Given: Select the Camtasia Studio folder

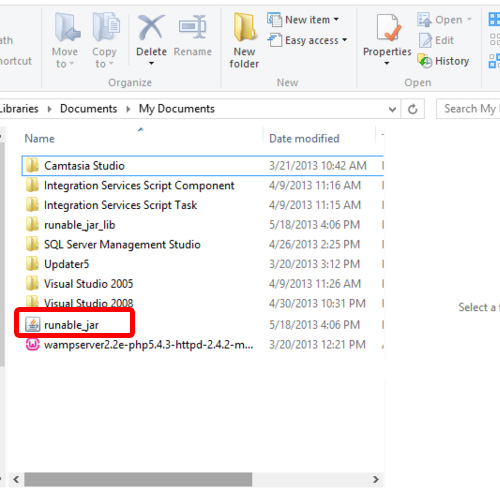Looking at the screenshot, I should point(203,165).
